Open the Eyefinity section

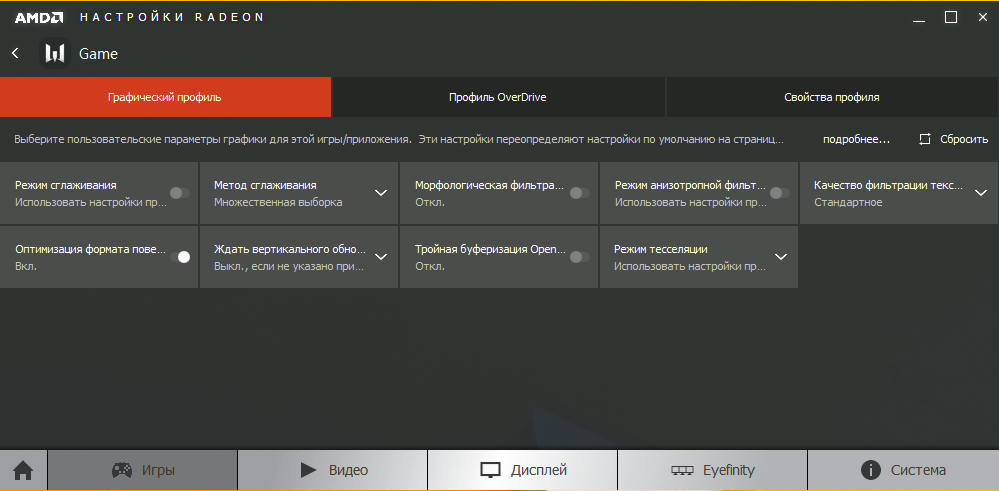(712, 471)
